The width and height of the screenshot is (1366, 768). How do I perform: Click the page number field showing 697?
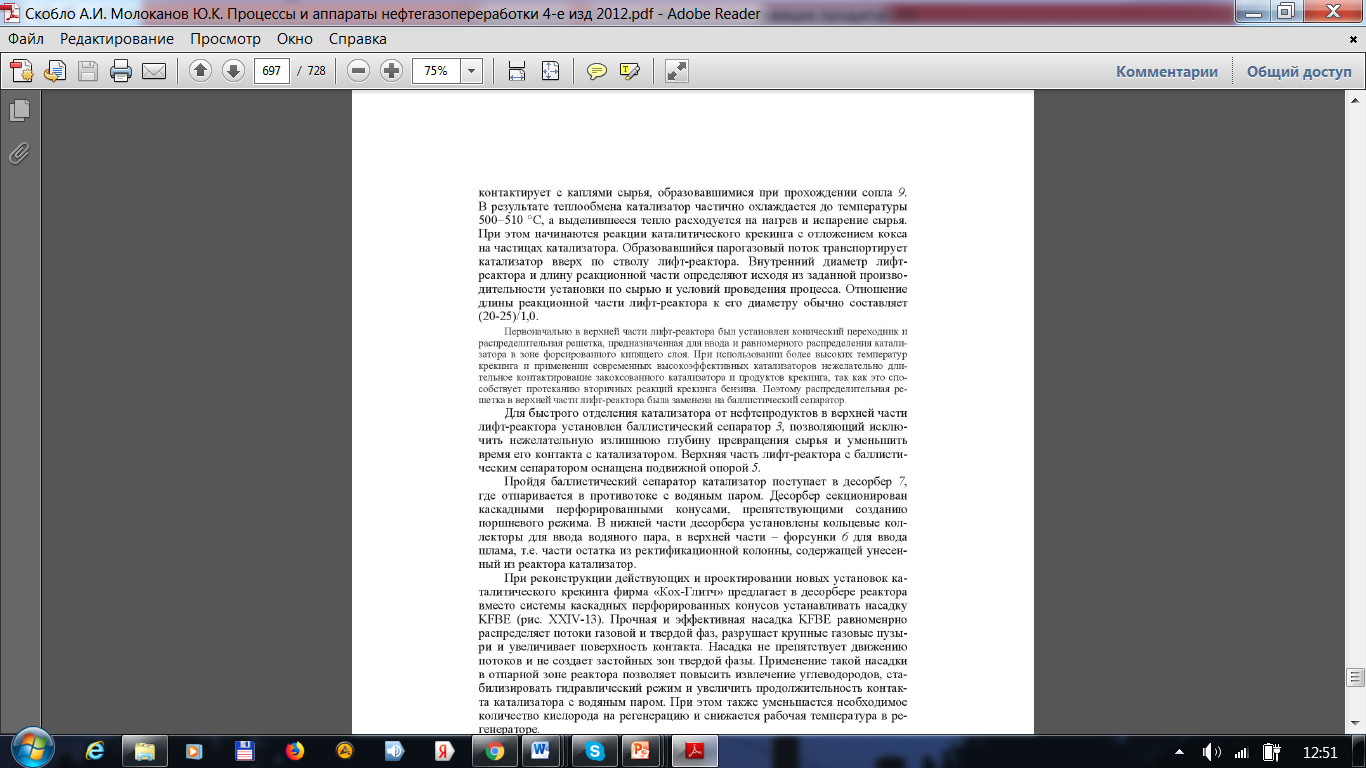[x=272, y=71]
